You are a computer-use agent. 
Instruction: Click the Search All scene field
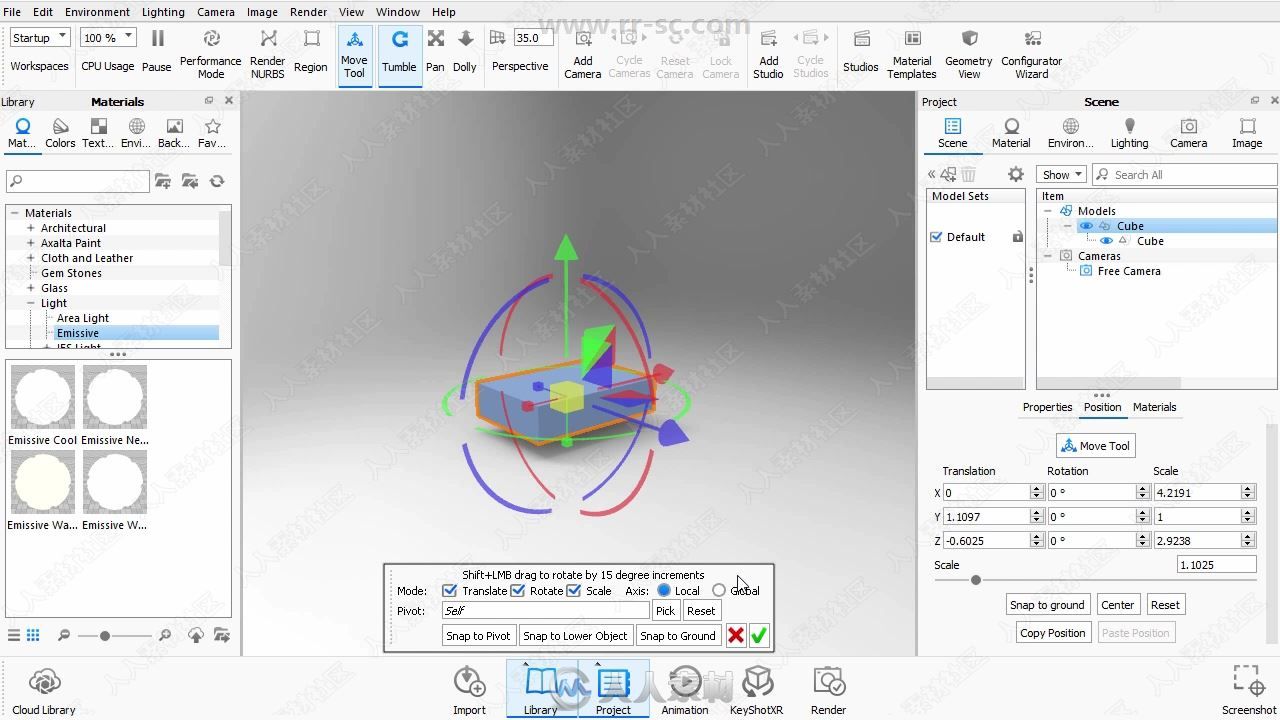[x=1184, y=174]
